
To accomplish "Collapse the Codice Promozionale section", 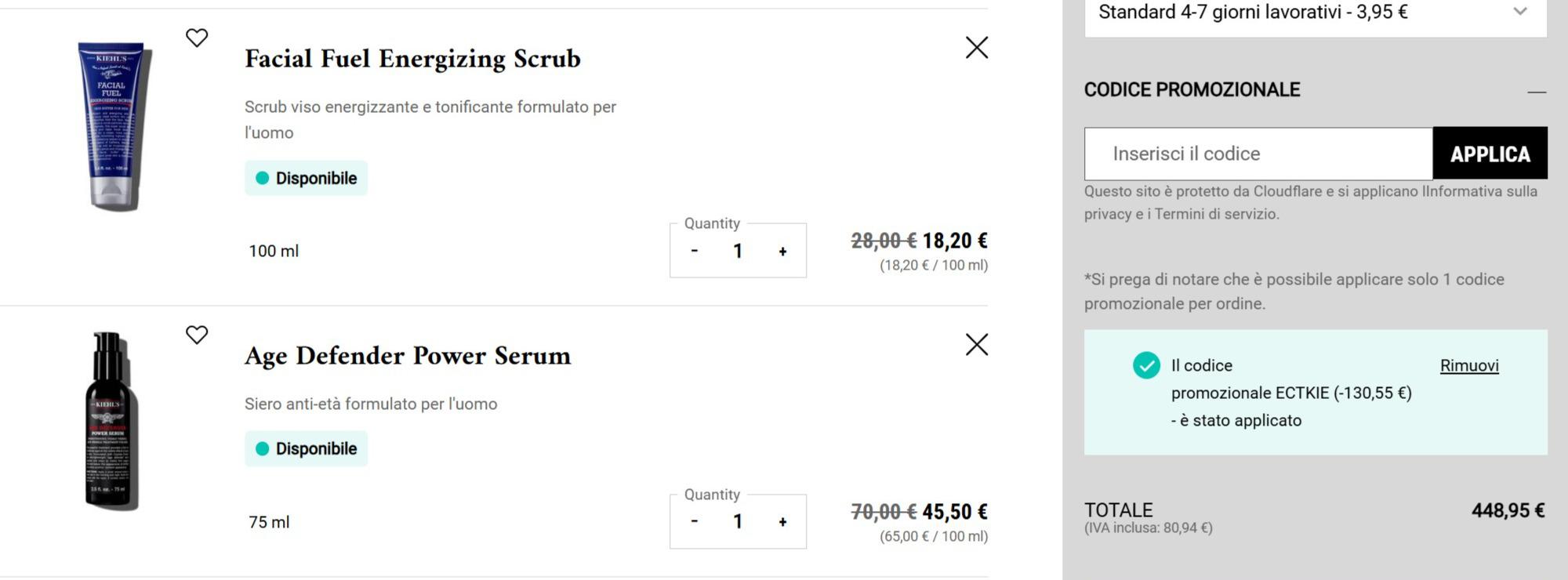I will click(1537, 91).
